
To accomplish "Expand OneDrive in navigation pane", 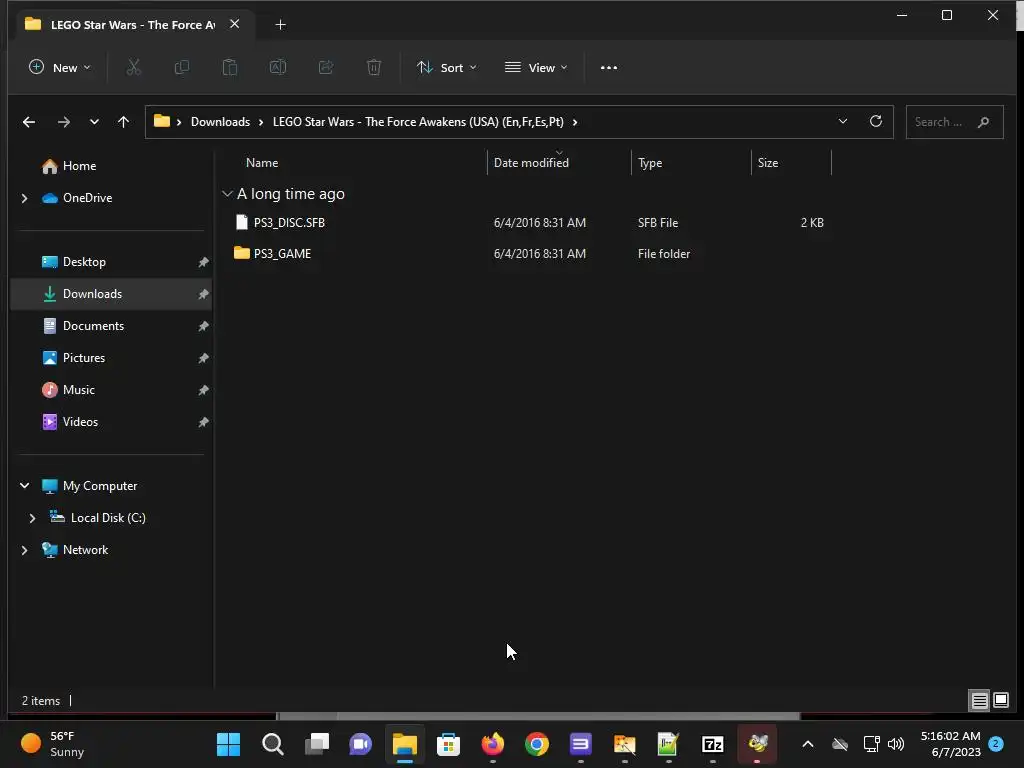I will tap(24, 198).
